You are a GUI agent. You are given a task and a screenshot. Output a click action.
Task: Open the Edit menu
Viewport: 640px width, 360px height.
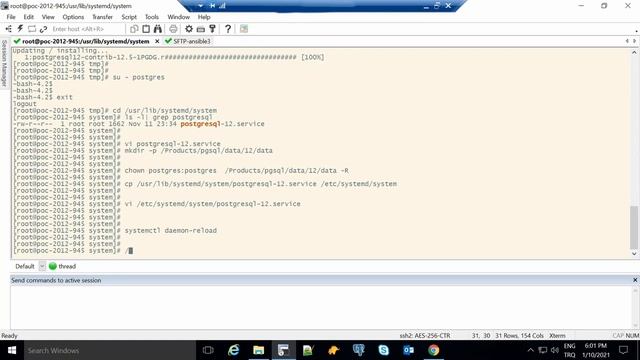[29, 17]
